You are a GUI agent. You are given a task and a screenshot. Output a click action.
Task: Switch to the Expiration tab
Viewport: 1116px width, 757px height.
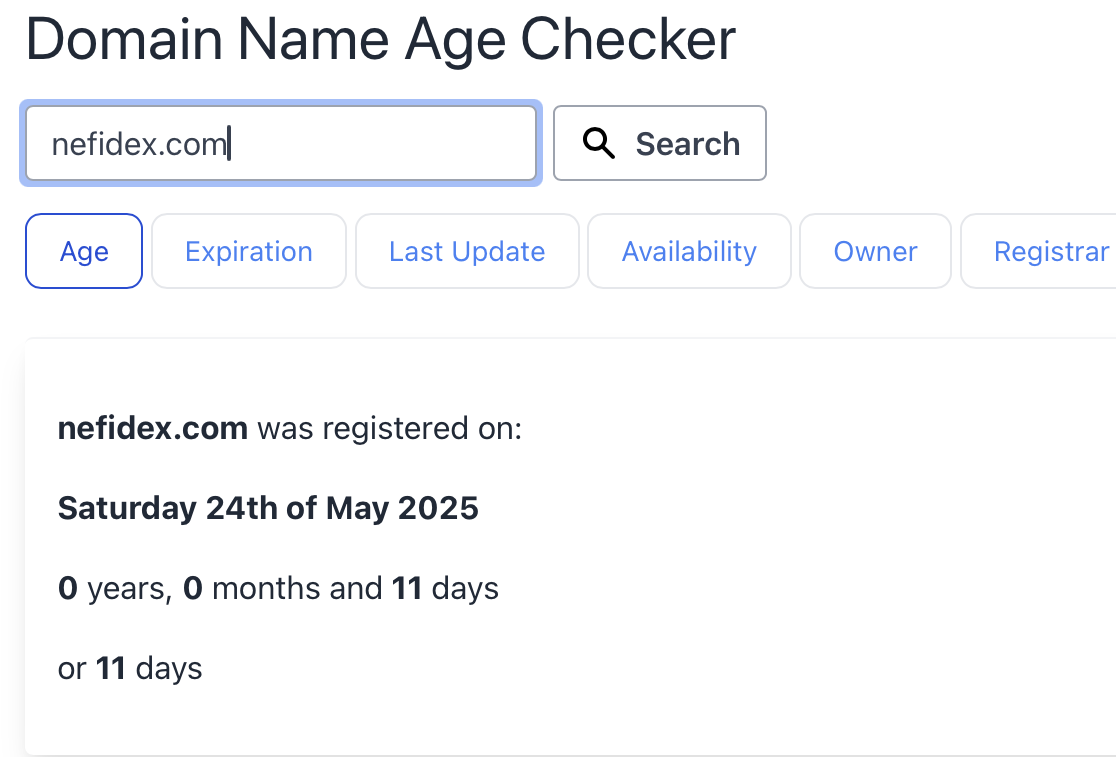pos(248,251)
